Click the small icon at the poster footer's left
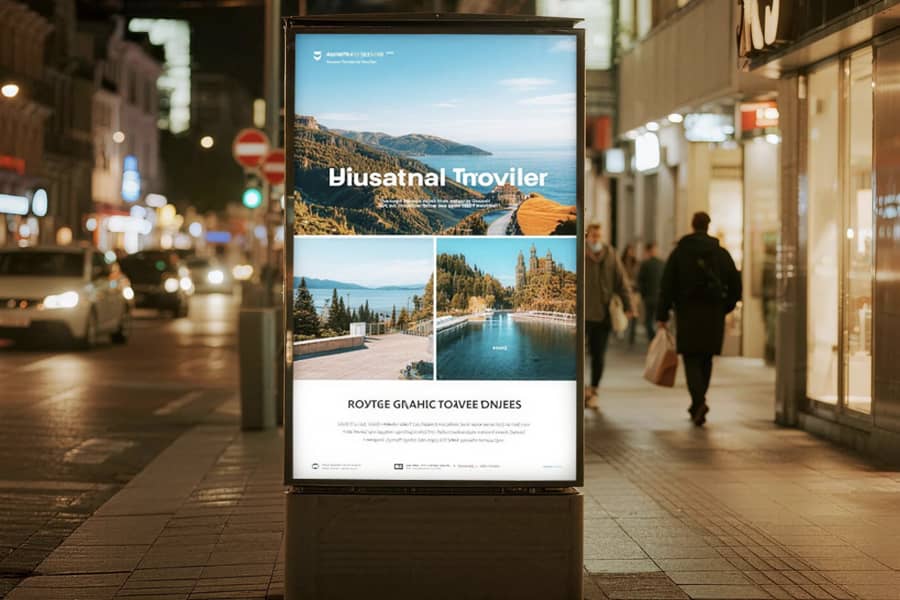The height and width of the screenshot is (600, 900). pyautogui.click(x=315, y=466)
